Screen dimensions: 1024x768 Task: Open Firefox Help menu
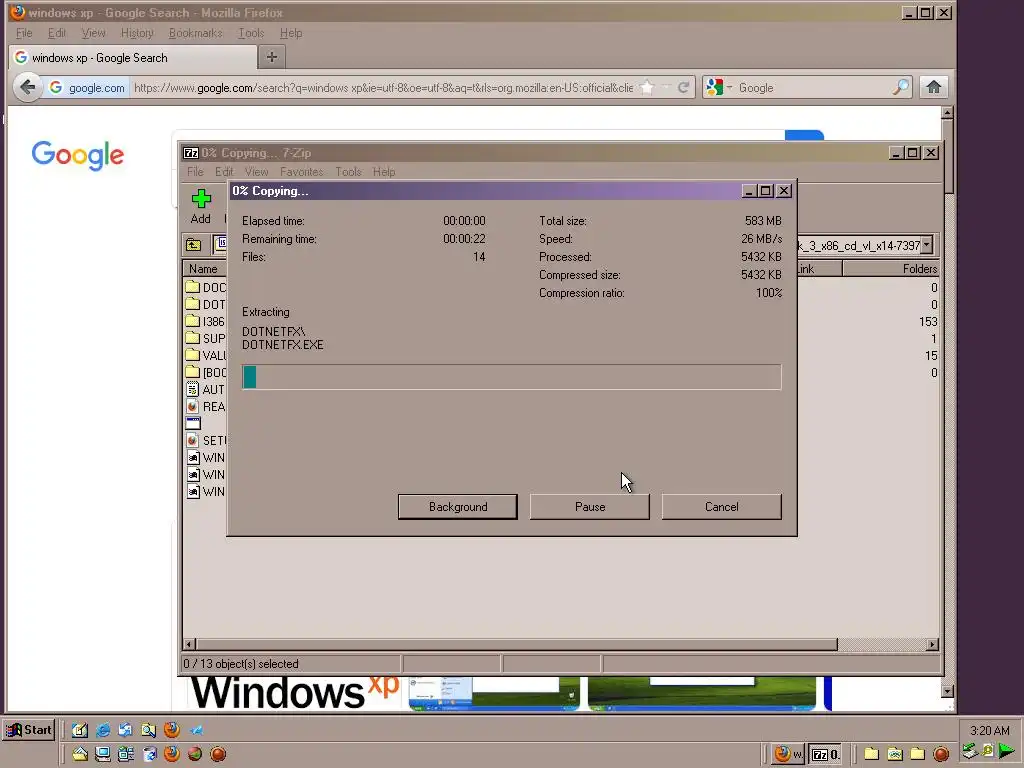point(291,33)
